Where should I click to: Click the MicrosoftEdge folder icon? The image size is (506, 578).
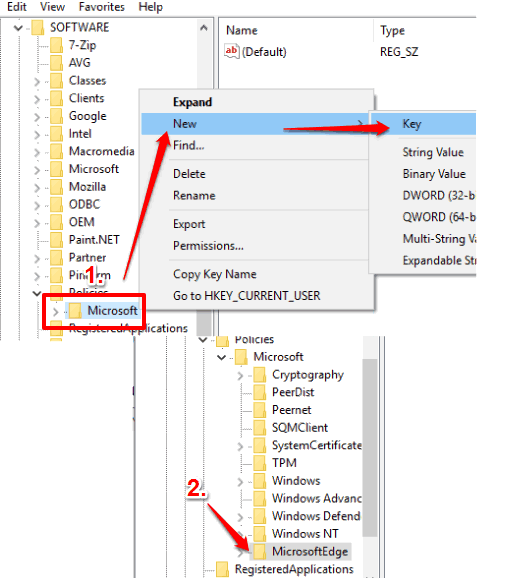[259, 551]
